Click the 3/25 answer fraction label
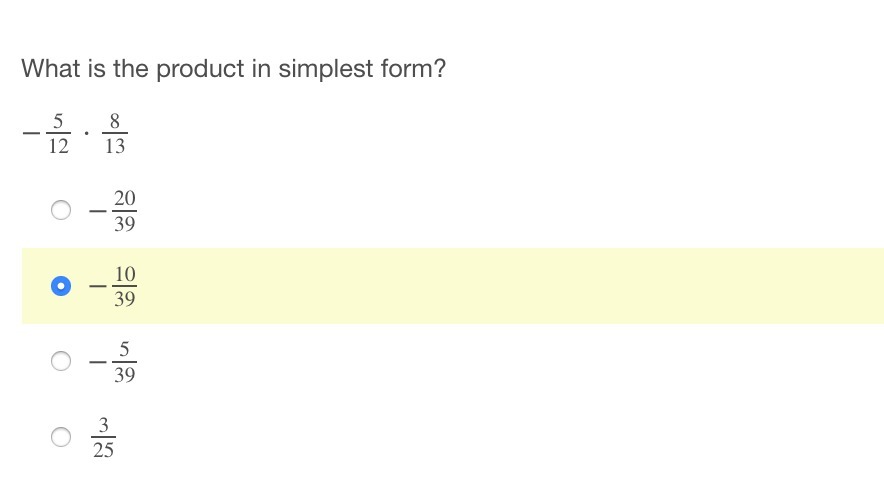Viewport: 884px width, 485px height. point(104,437)
